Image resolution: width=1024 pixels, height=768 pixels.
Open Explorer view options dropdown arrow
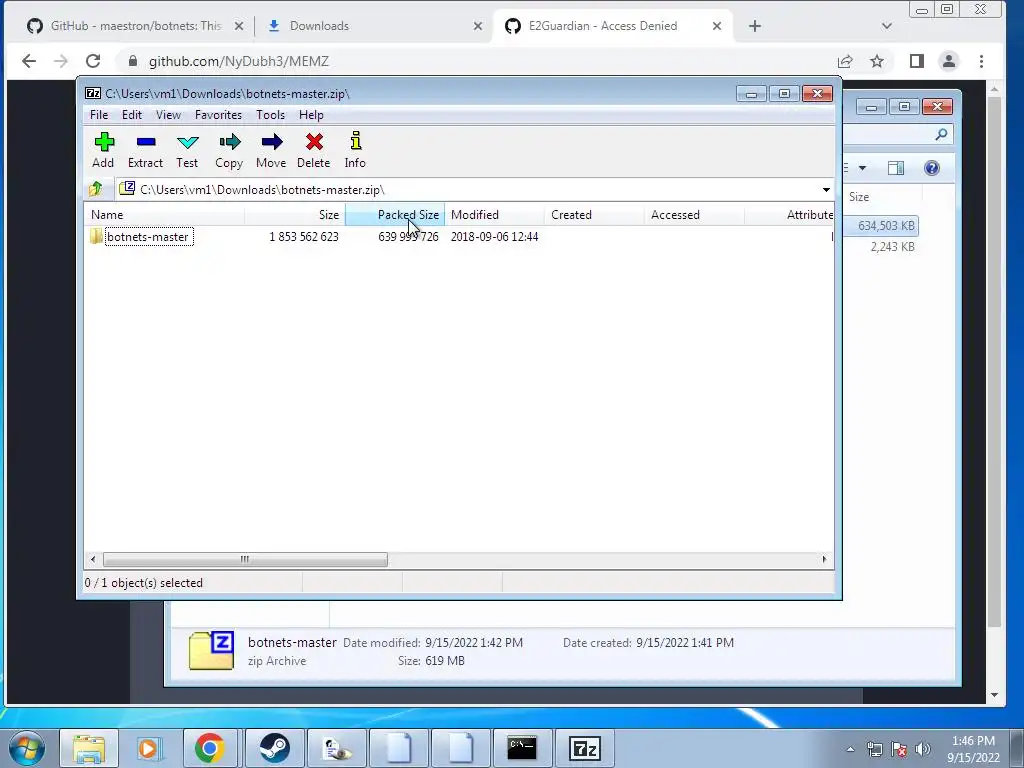click(x=862, y=168)
